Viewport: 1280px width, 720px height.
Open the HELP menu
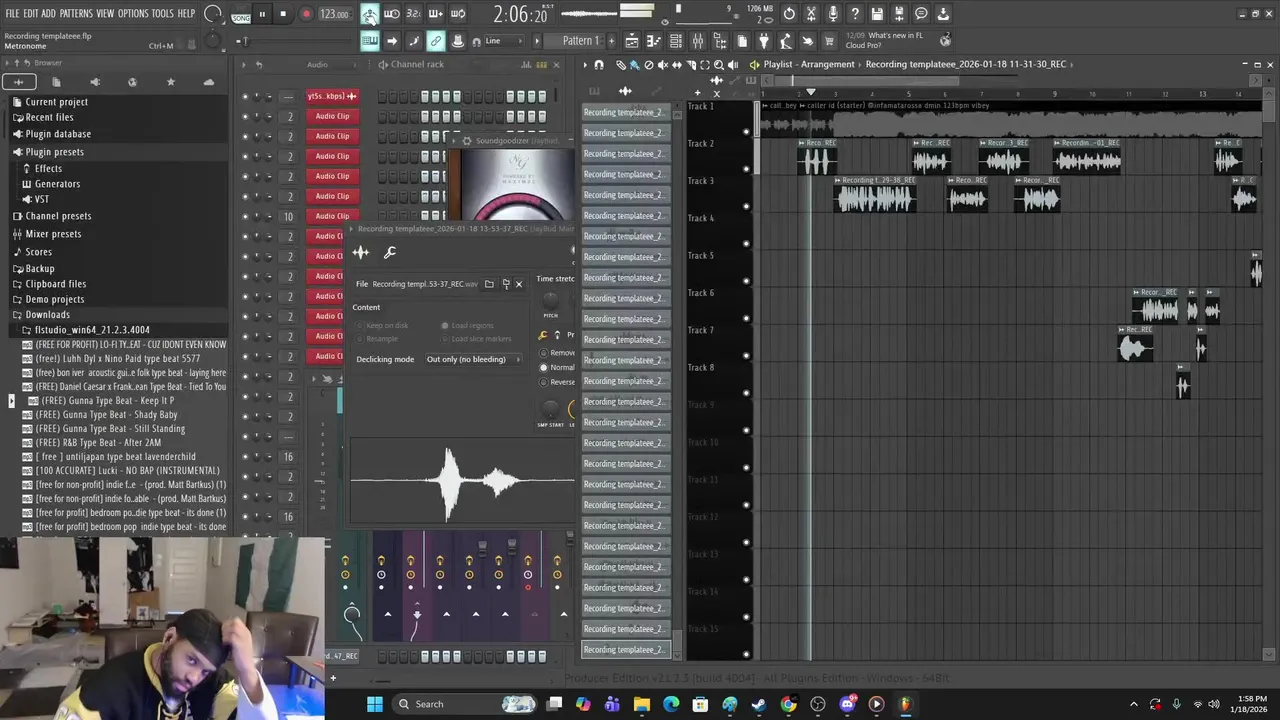tap(186, 13)
